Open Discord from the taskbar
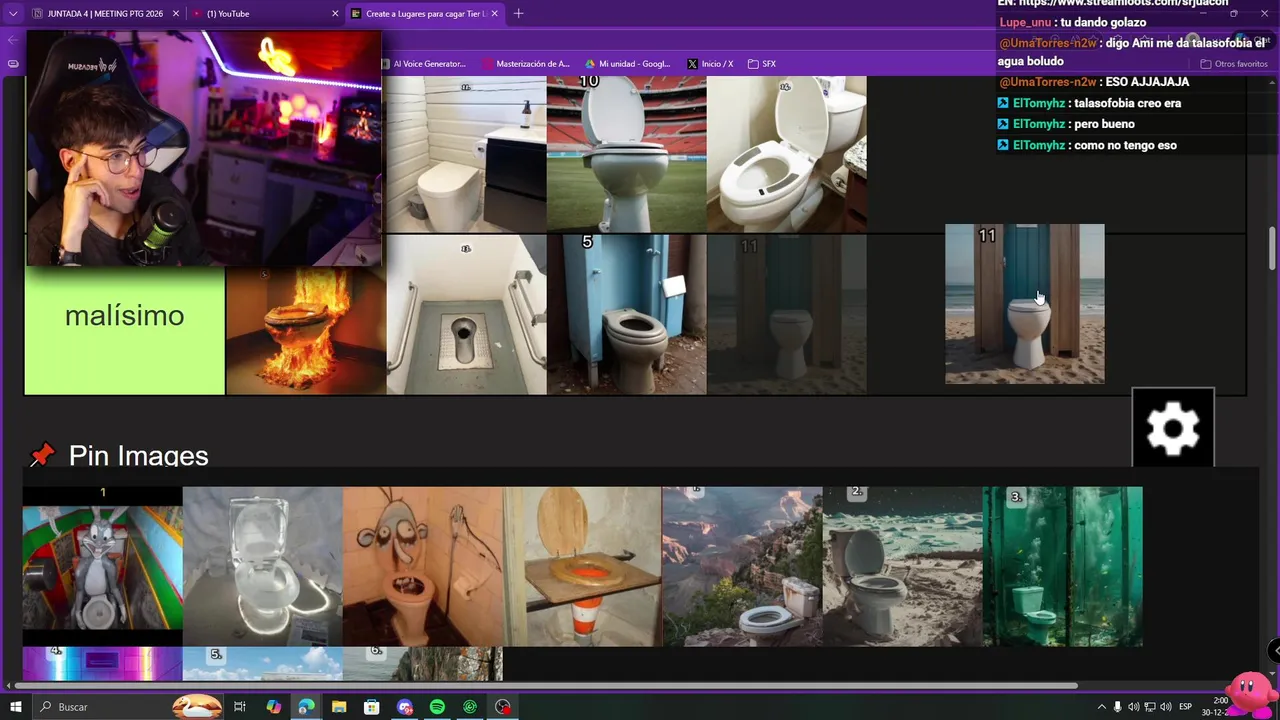This screenshot has width=1280, height=720. tap(405, 707)
